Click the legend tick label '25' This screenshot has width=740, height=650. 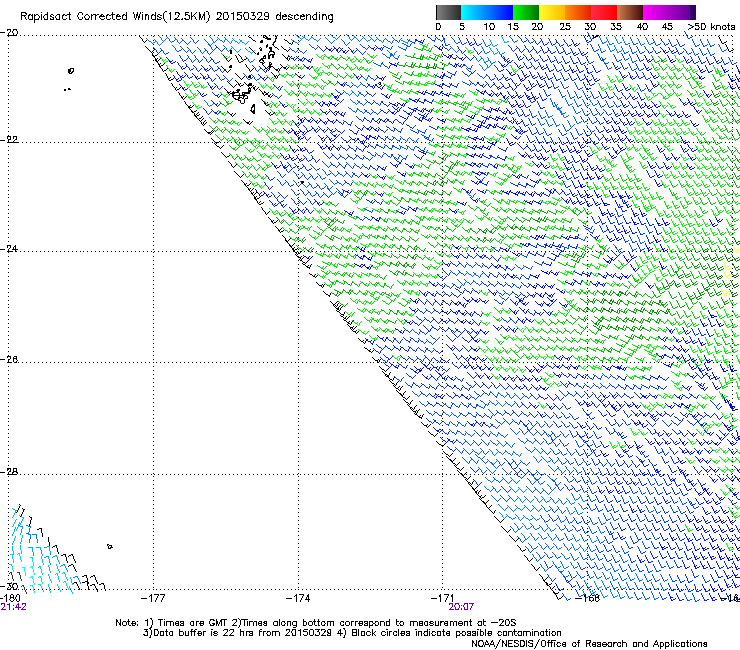pyautogui.click(x=565, y=26)
